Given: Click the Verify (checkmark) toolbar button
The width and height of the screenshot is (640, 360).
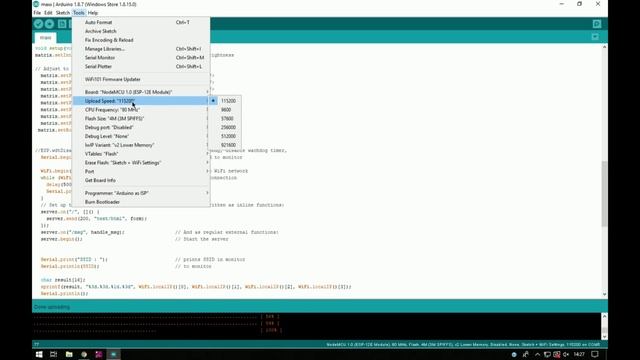Looking at the screenshot, I should (38, 24).
